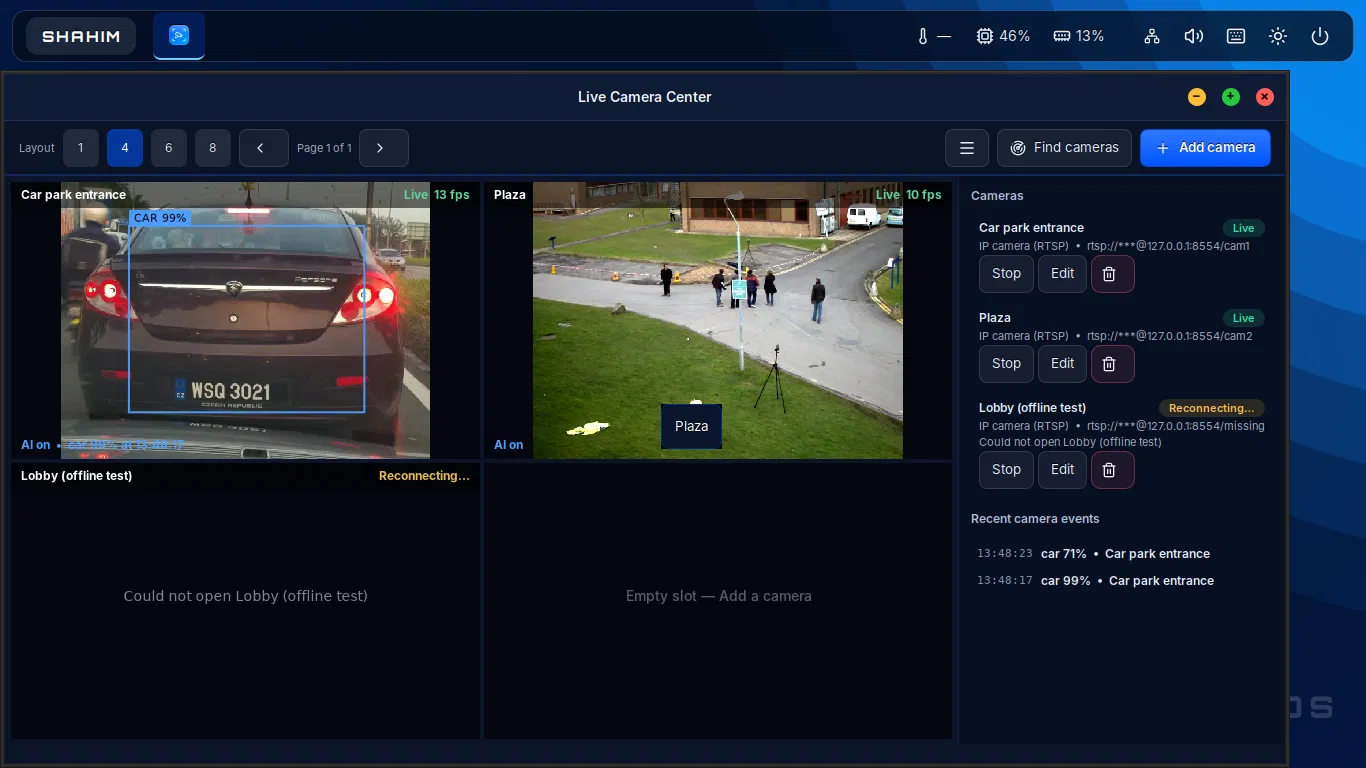This screenshot has height=768, width=1366.
Task: Select the 6-camera layout option
Action: (x=169, y=148)
